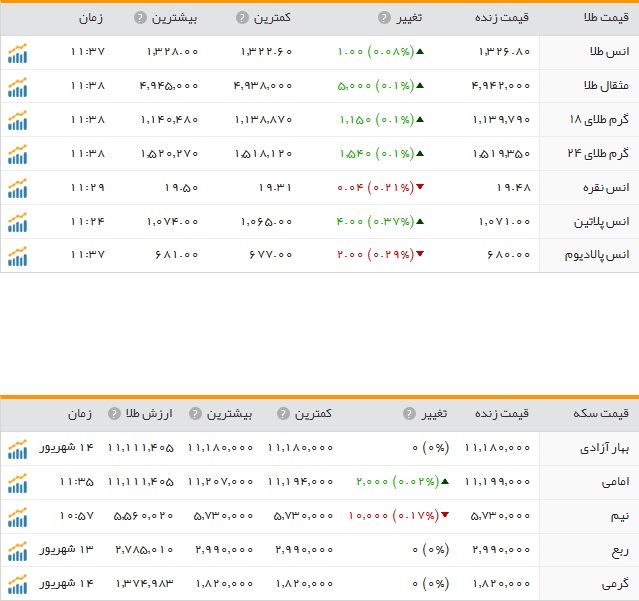
Task: Click help icon beside بیشترین in gold table
Action: point(140,18)
